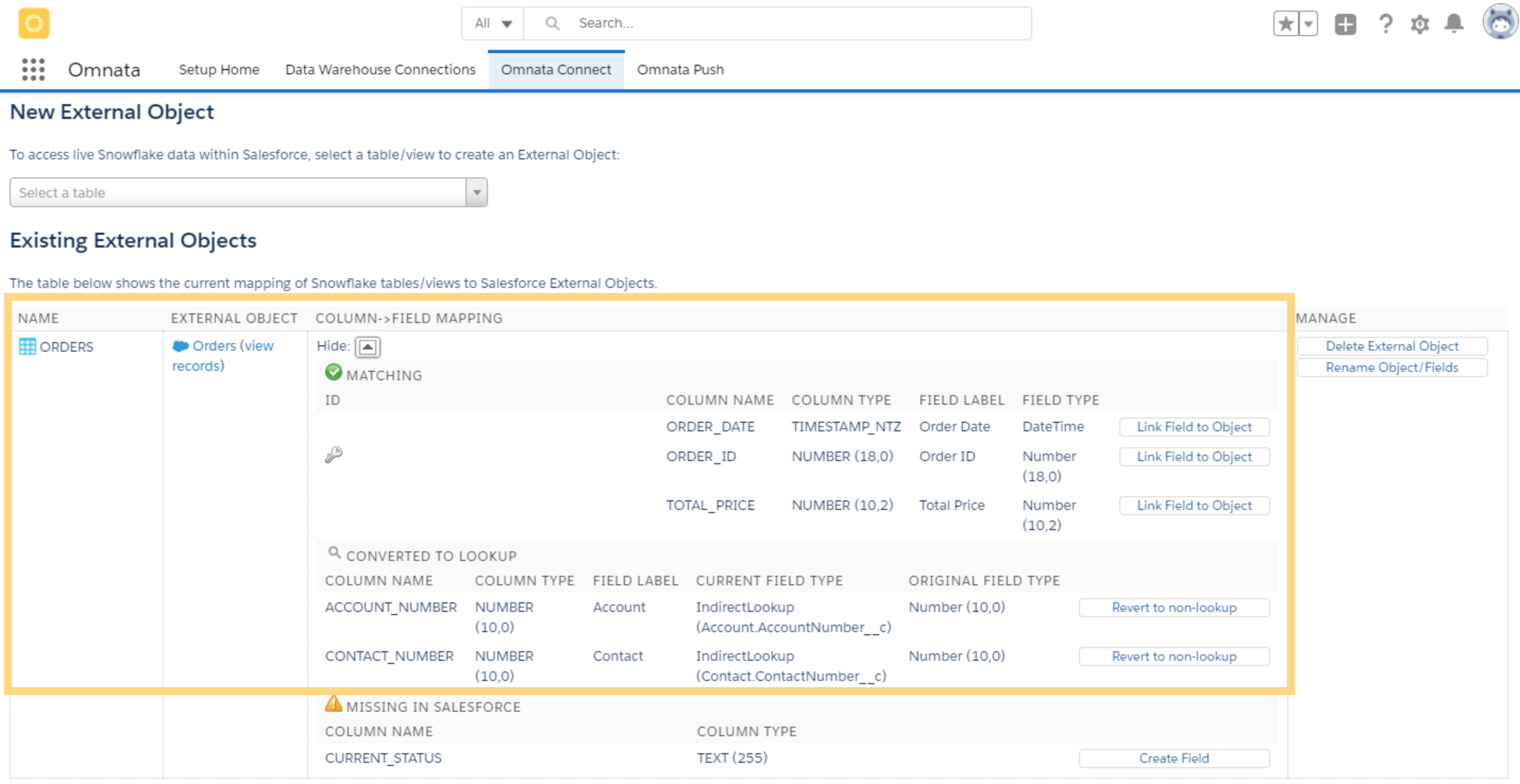The width and height of the screenshot is (1520, 784).
Task: Click Link Field to Object for ORDER_DATE
Action: point(1194,427)
